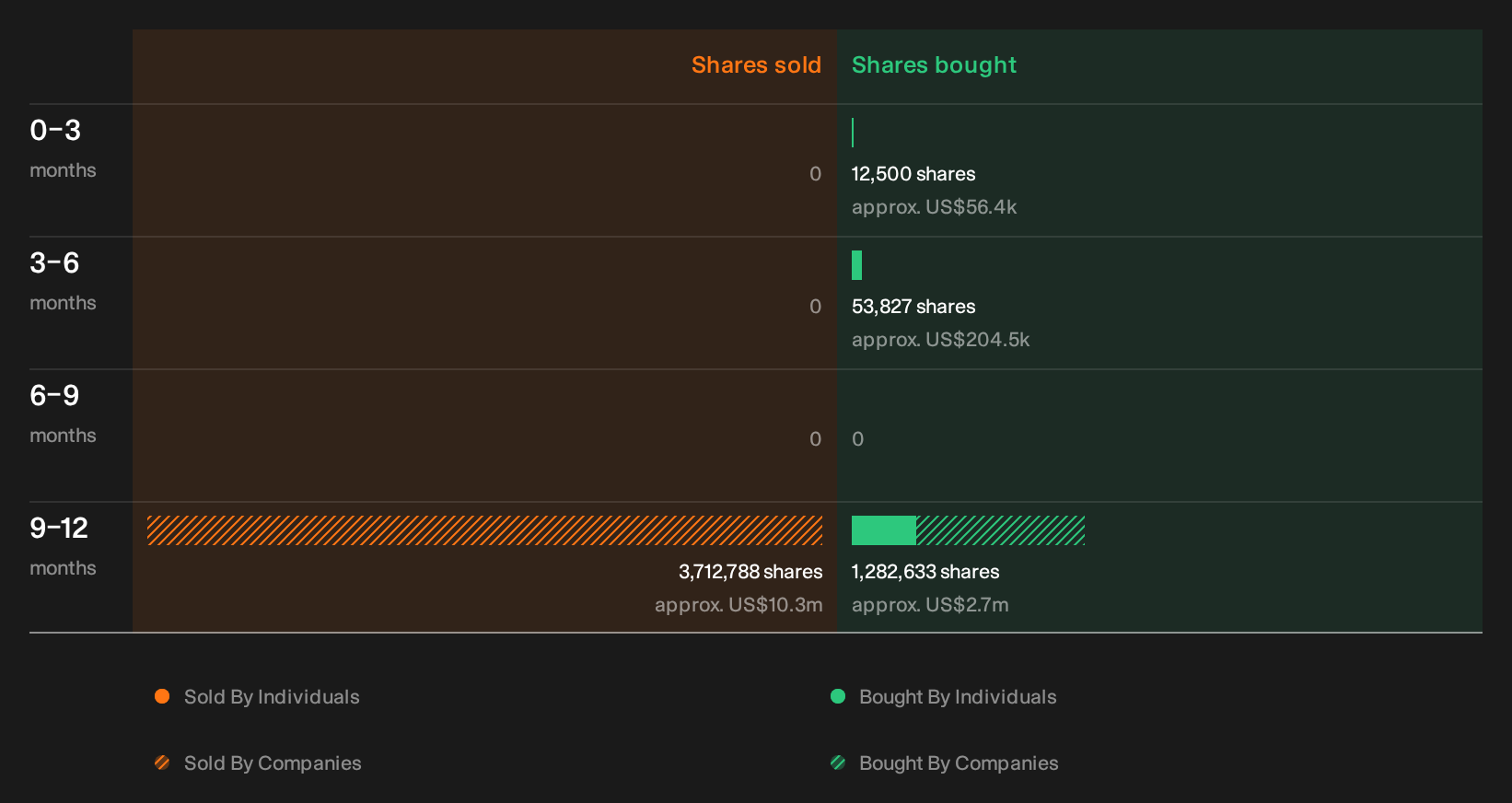This screenshot has height=803, width=1512.
Task: Click the shares bought zero in 6-9 months row
Action: point(858,439)
